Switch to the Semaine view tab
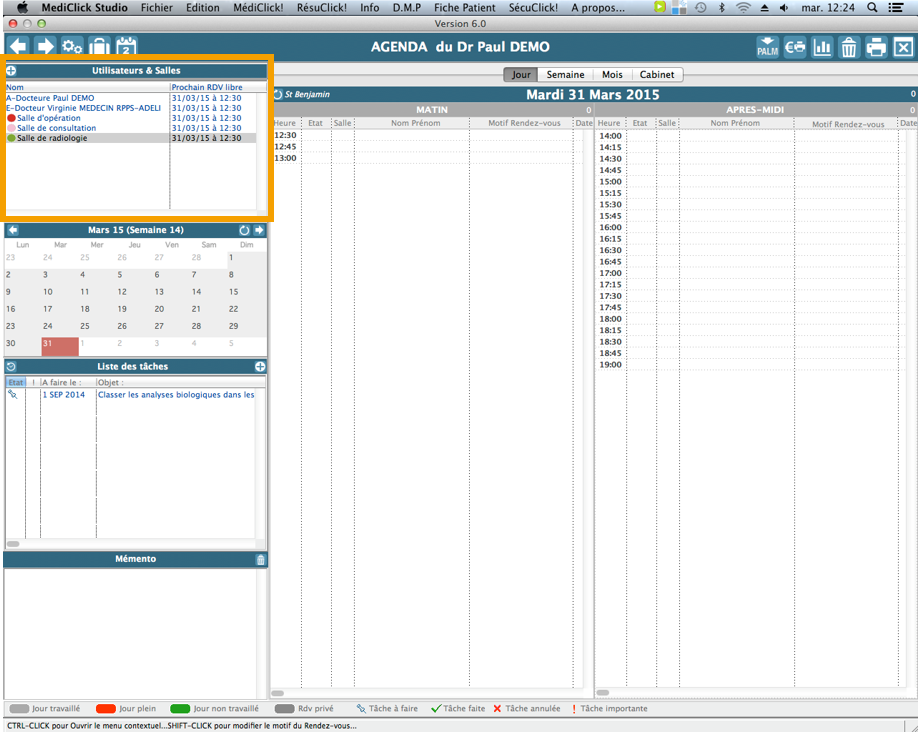Image resolution: width=918 pixels, height=732 pixels. [566, 74]
